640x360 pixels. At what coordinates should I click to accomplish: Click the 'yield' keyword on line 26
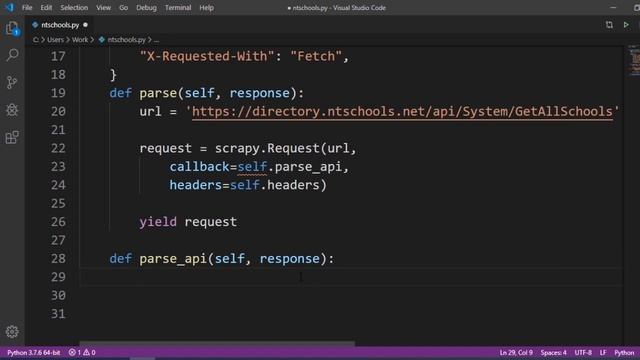click(x=158, y=222)
